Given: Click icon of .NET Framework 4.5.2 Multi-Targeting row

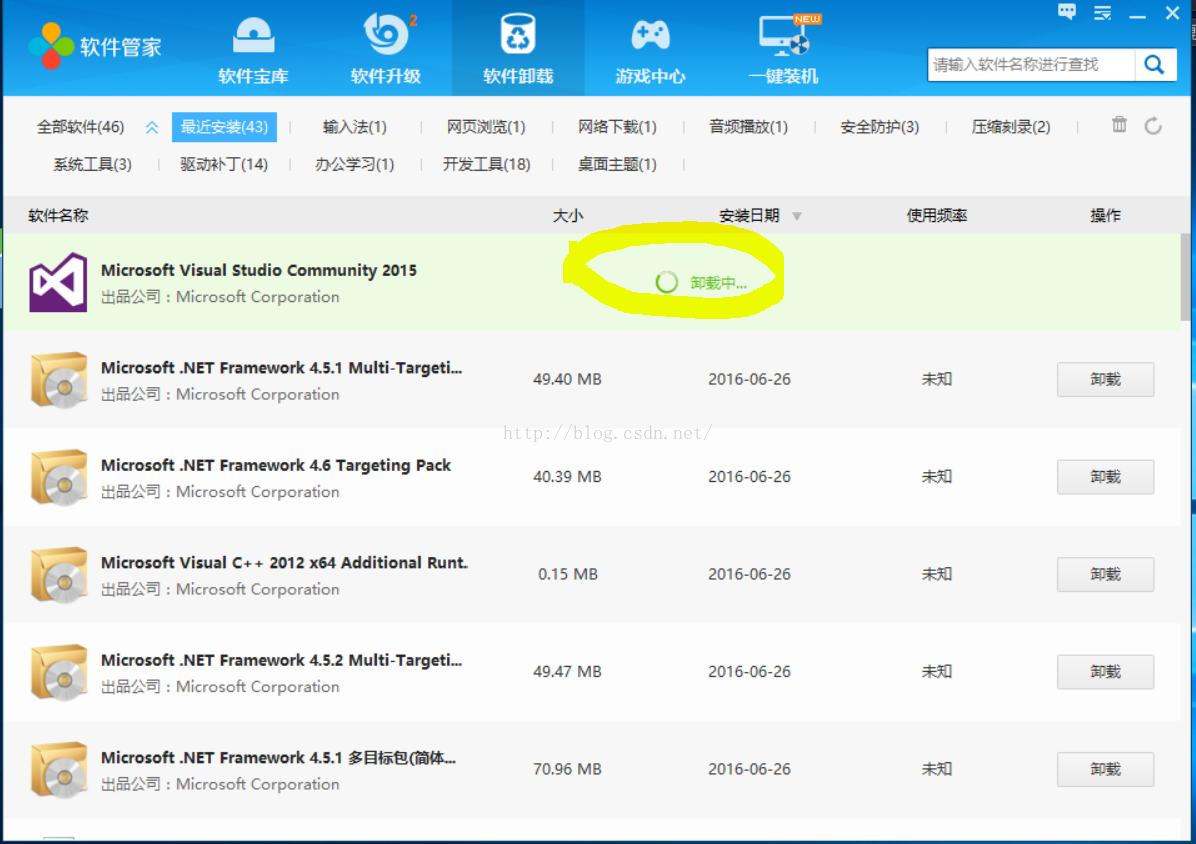Looking at the screenshot, I should 59,672.
